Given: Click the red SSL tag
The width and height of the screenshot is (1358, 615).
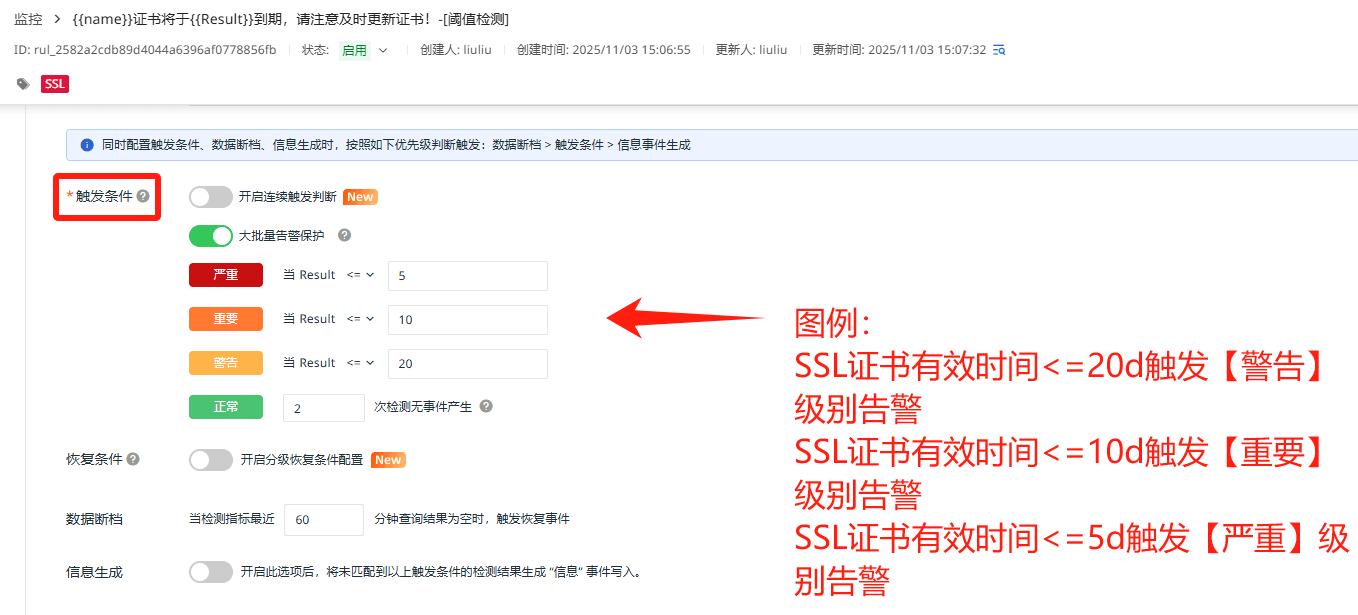Looking at the screenshot, I should point(55,85).
